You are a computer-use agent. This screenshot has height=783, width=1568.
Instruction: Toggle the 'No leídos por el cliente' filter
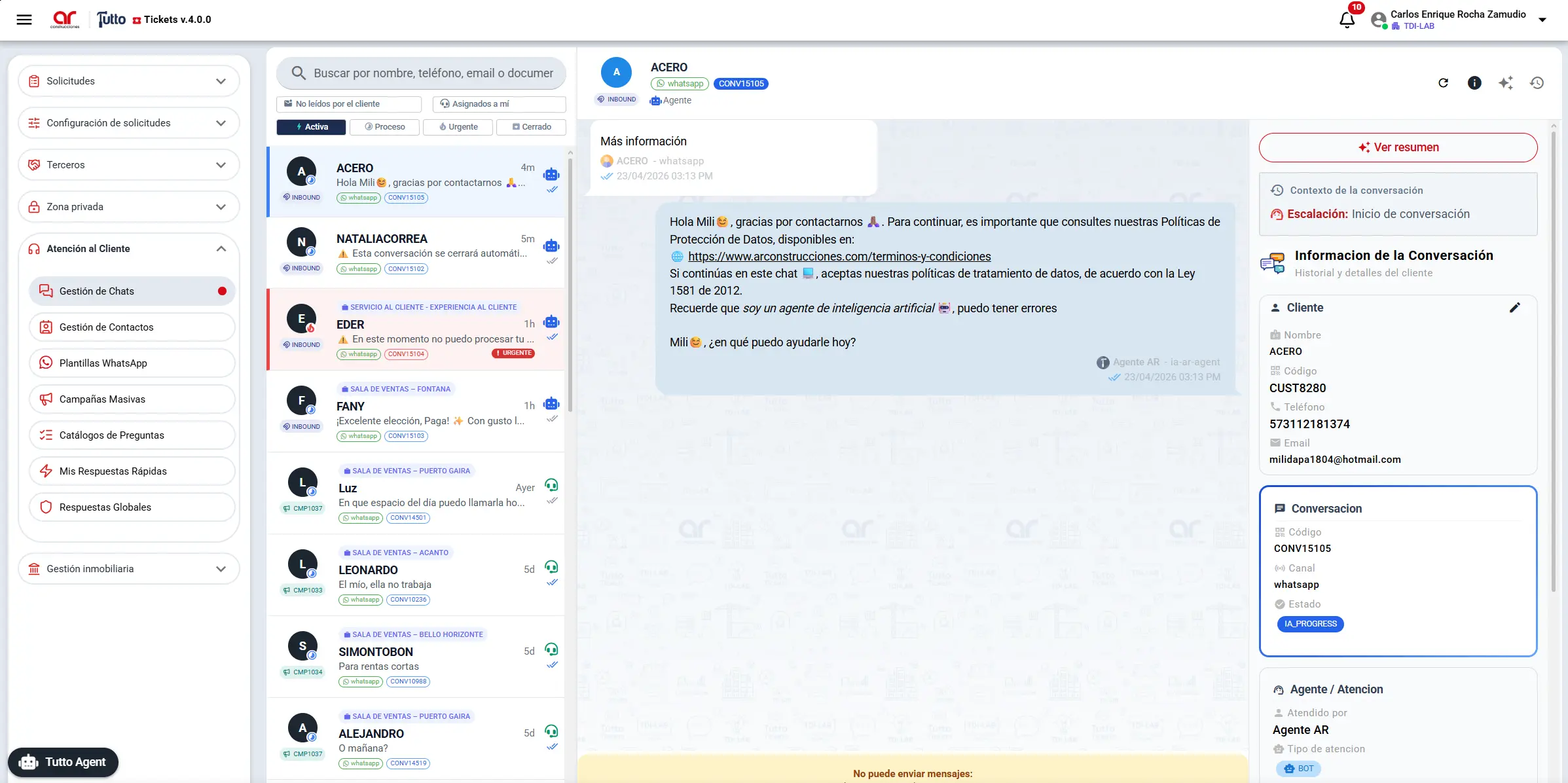click(x=349, y=104)
